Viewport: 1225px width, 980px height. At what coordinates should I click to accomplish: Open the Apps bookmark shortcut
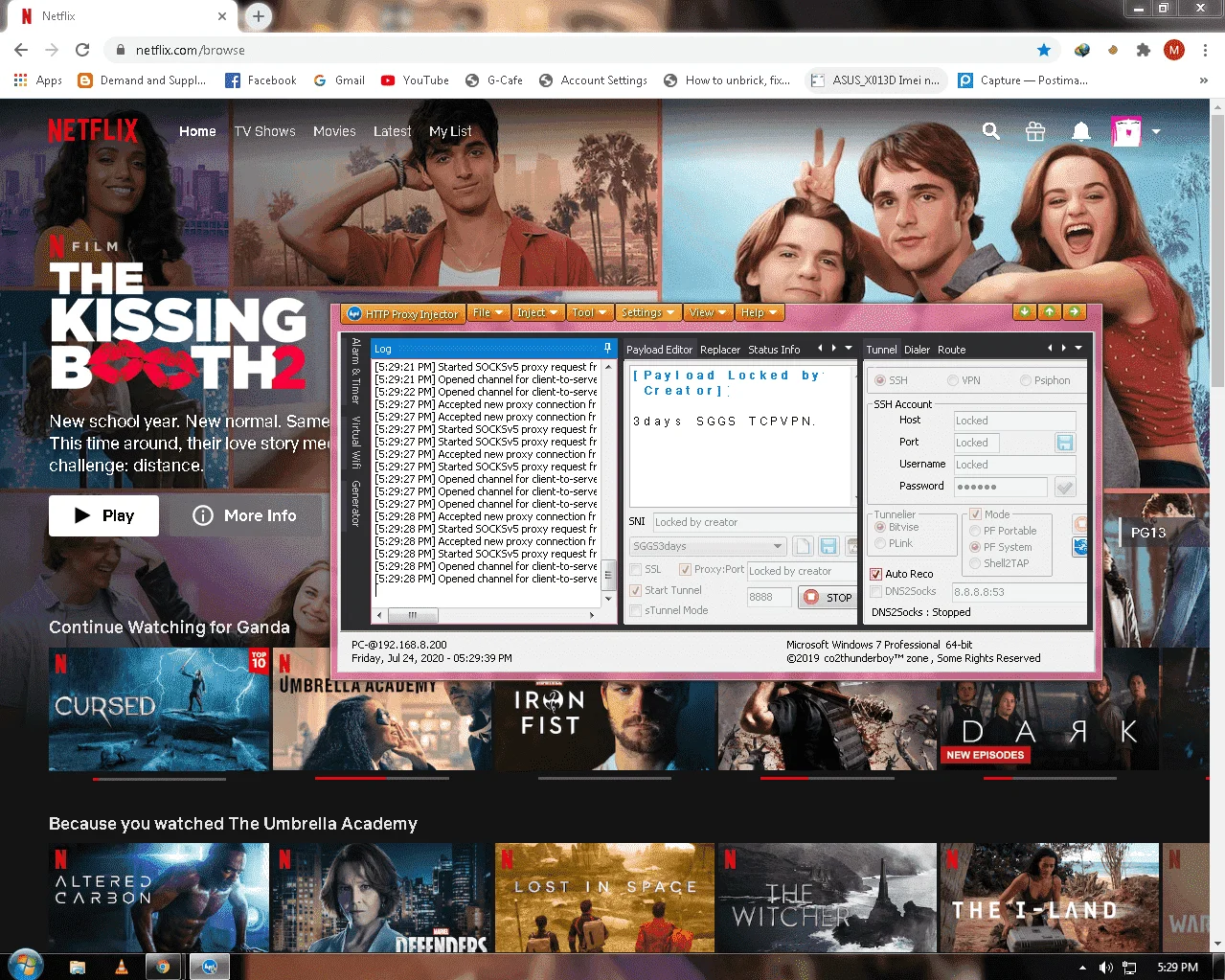click(38, 80)
